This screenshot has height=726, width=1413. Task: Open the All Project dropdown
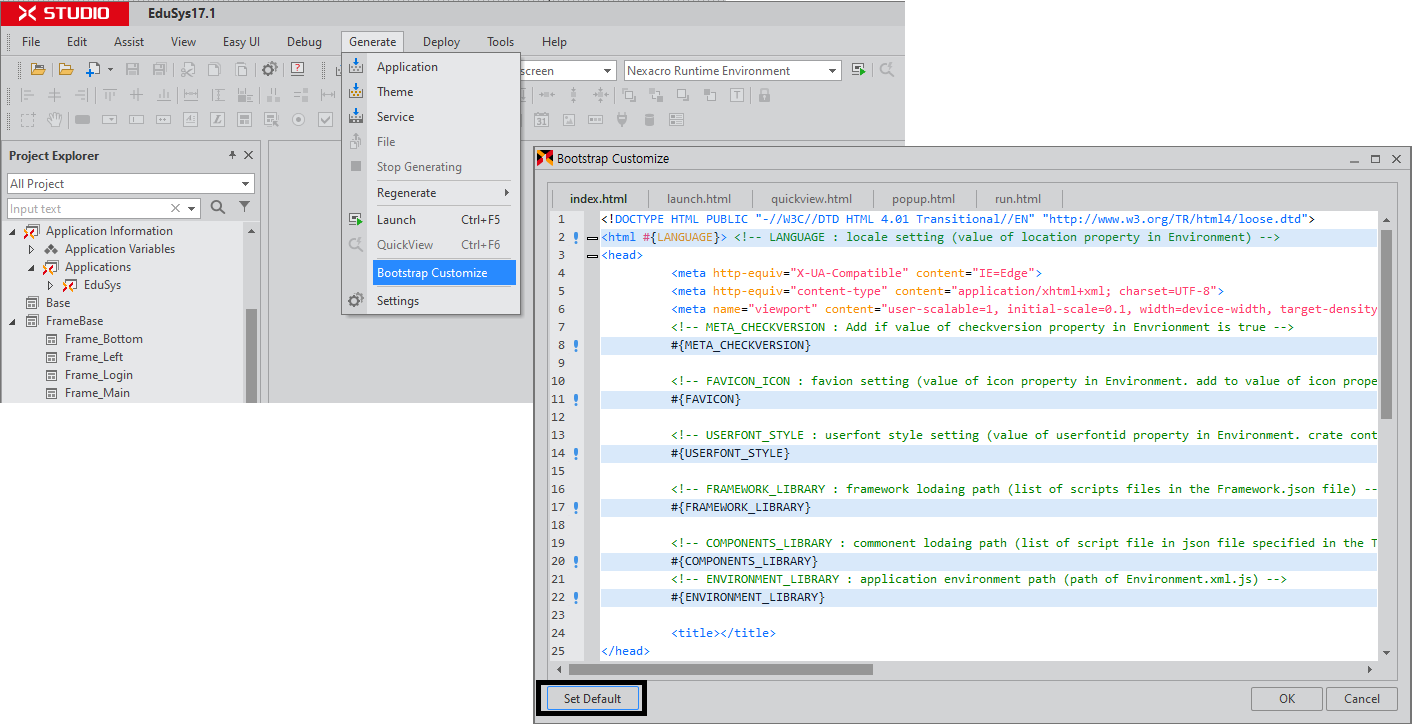click(246, 184)
